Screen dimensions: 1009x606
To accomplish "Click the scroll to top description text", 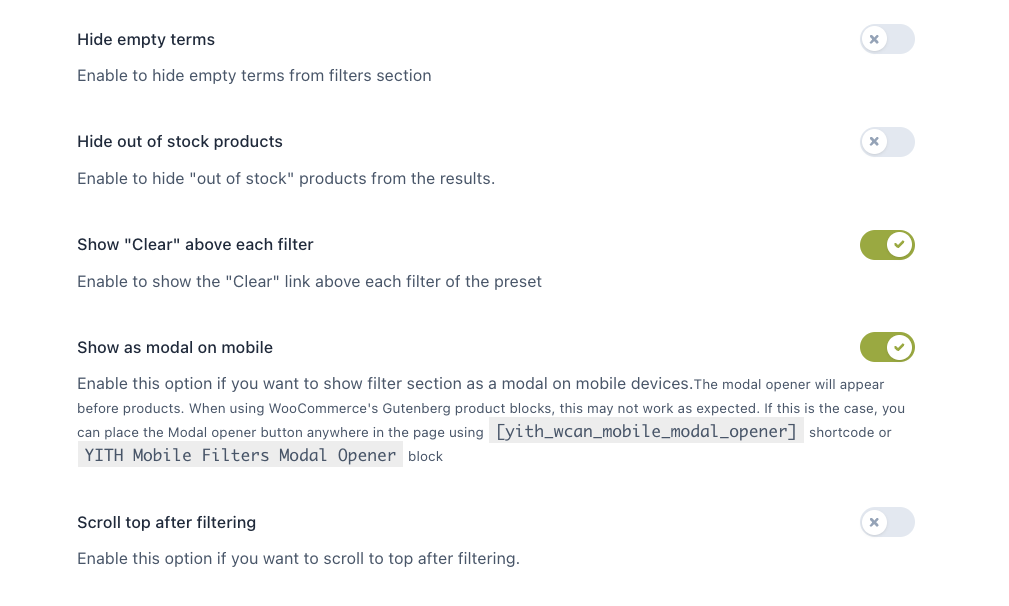I will [298, 559].
